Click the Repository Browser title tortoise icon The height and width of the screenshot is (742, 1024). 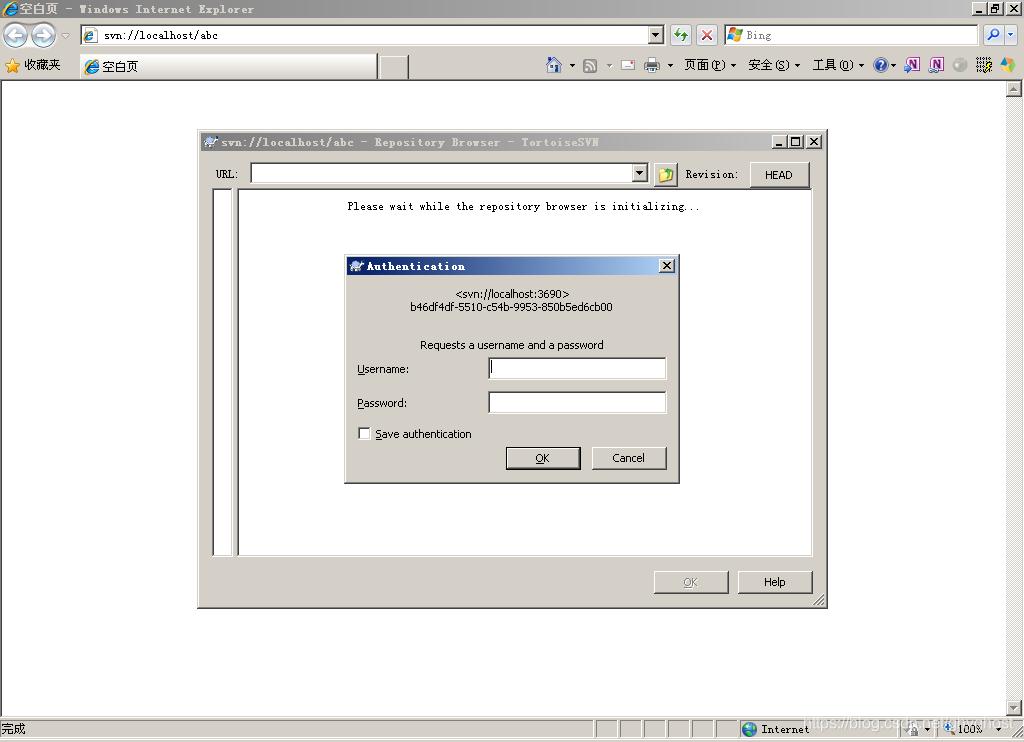(211, 142)
